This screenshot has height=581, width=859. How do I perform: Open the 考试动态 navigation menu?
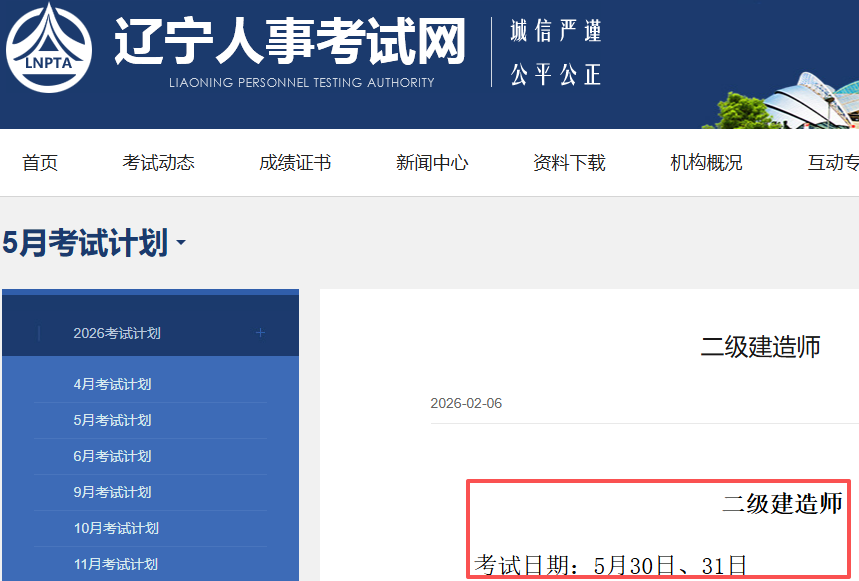[158, 163]
